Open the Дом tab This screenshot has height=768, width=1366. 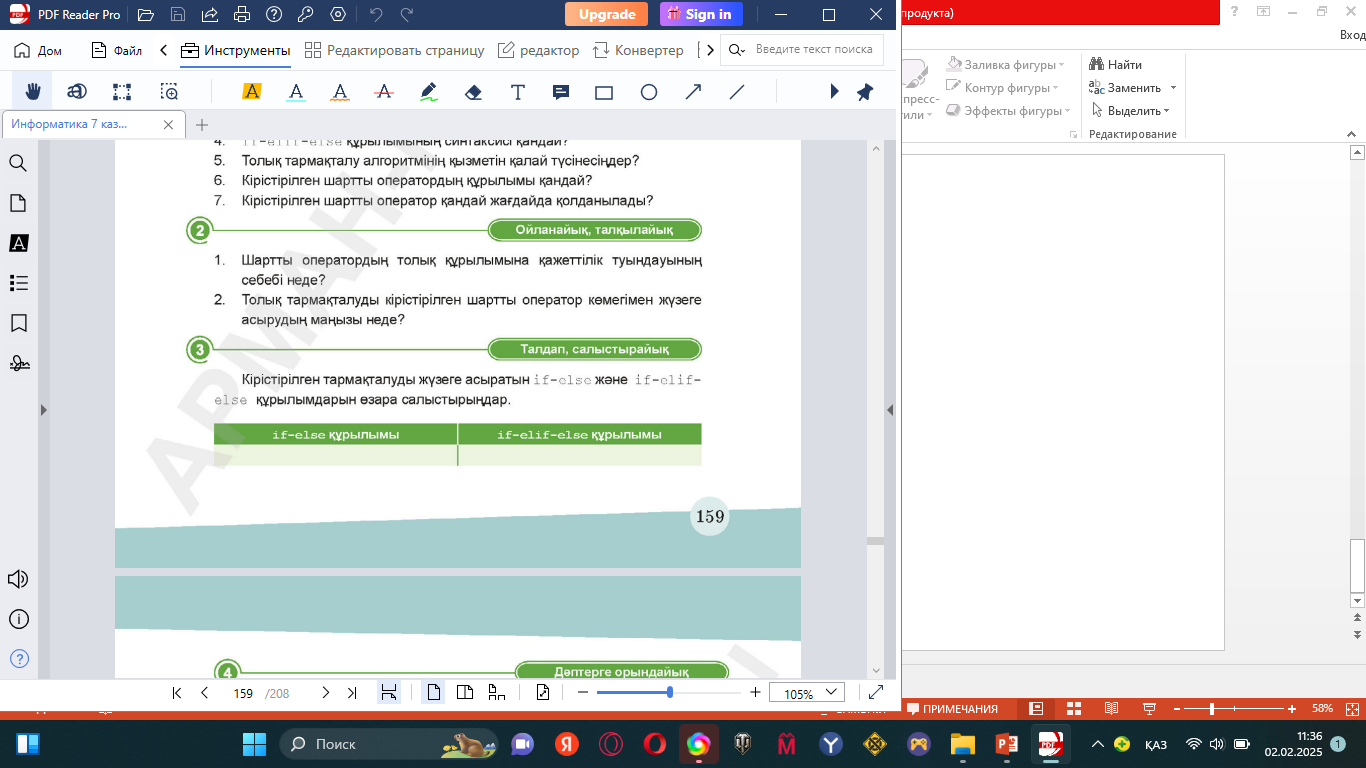(x=38, y=50)
